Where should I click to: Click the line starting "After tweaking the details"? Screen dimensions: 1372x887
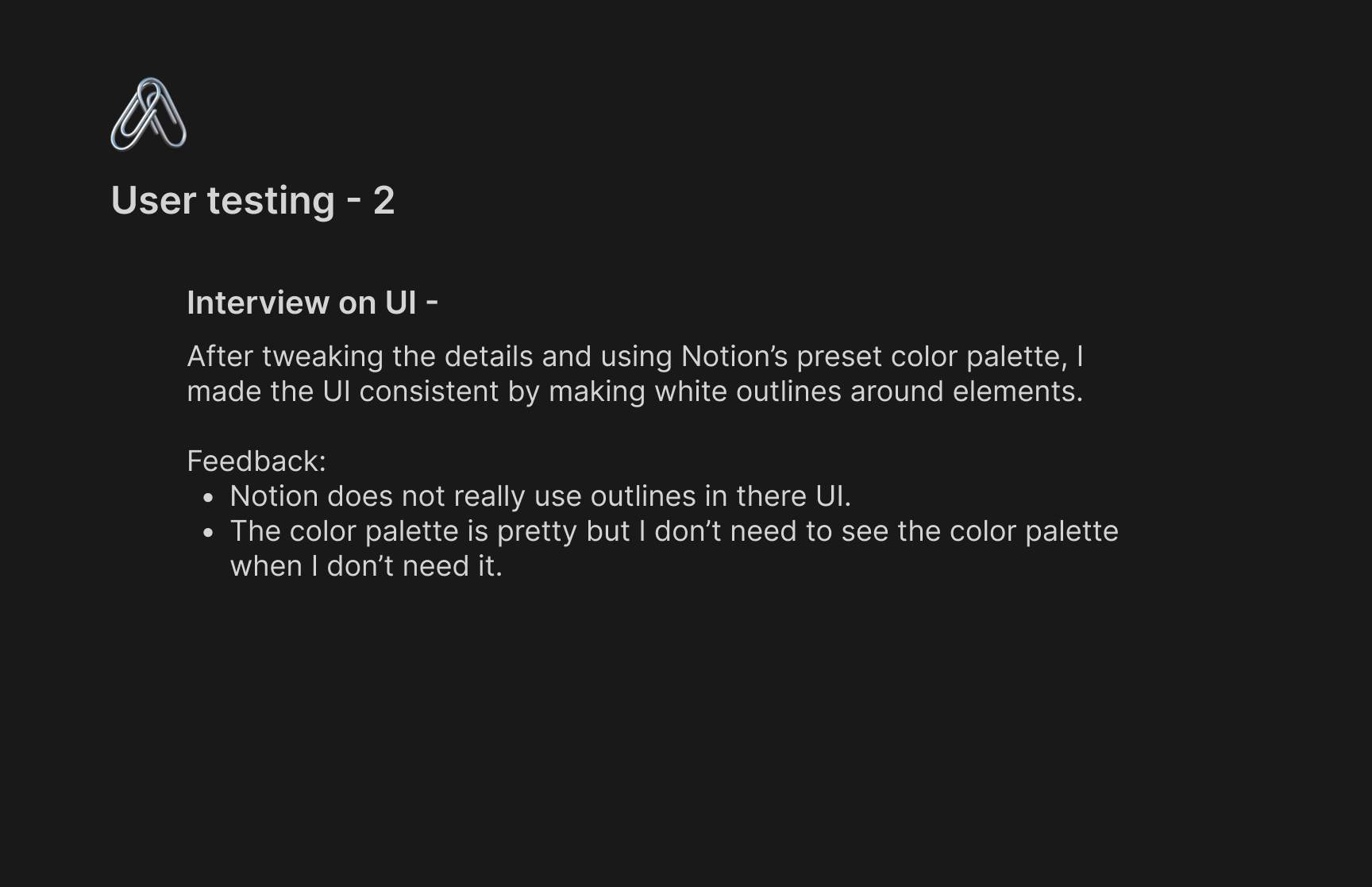(635, 357)
